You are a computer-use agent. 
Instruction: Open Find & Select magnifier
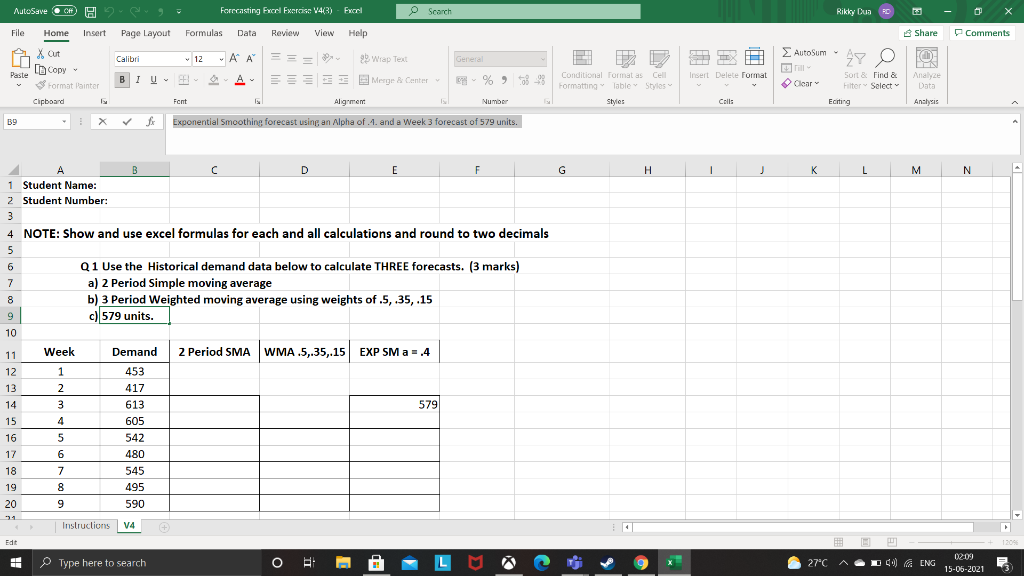(x=885, y=59)
